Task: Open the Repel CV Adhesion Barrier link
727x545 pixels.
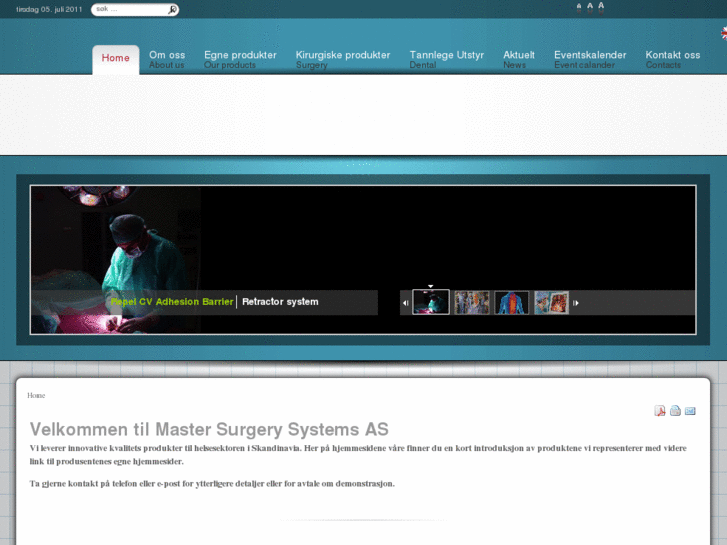Action: [x=172, y=302]
